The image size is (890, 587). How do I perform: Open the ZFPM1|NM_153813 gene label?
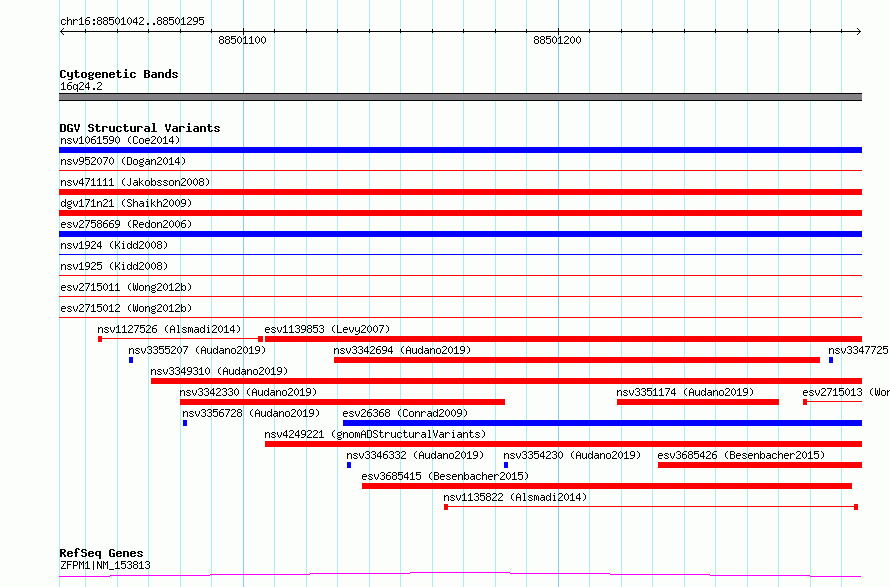(105, 565)
